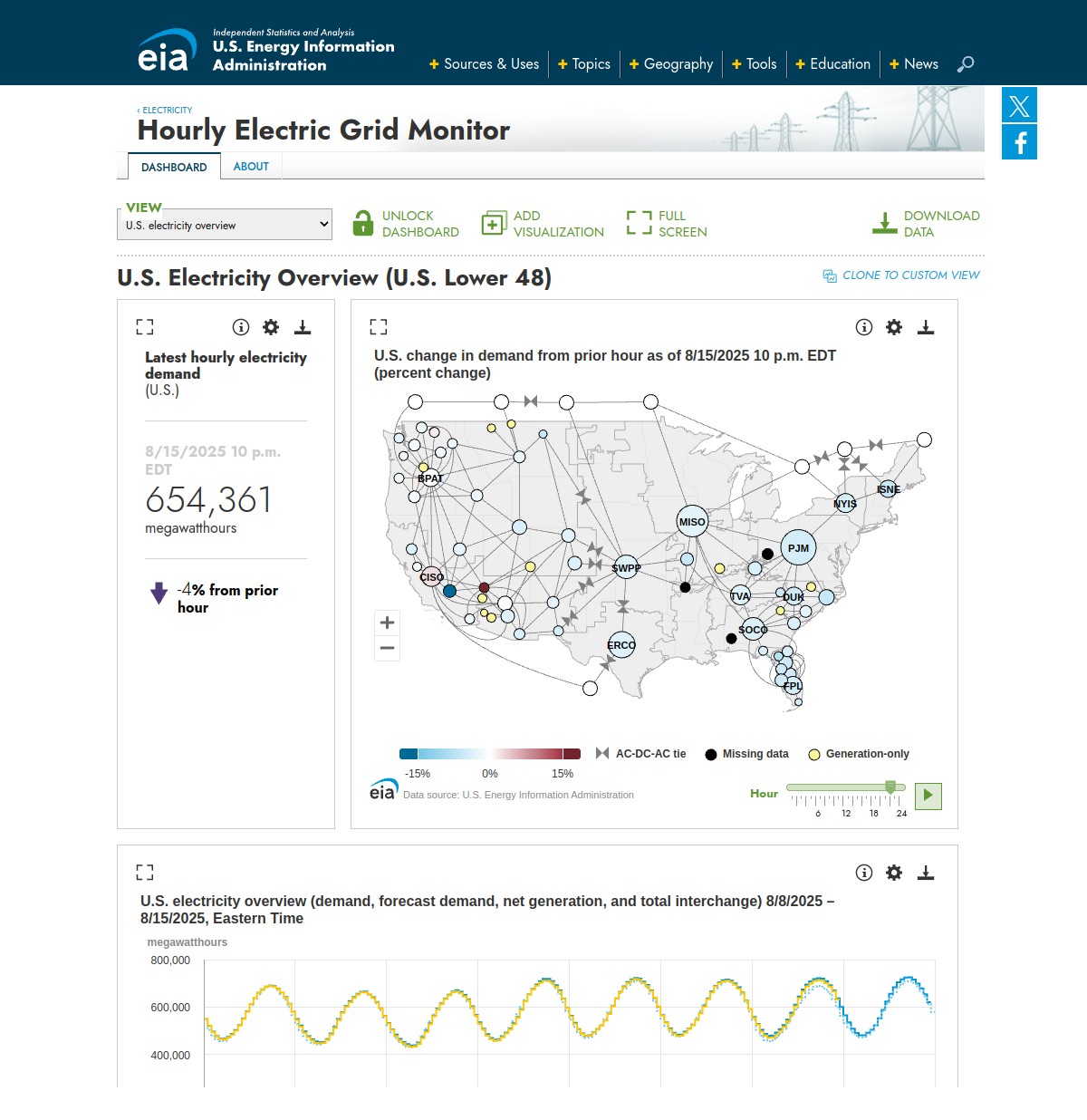Enter Full Screen mode for dashboard
The image size is (1087, 1120).
(667, 224)
